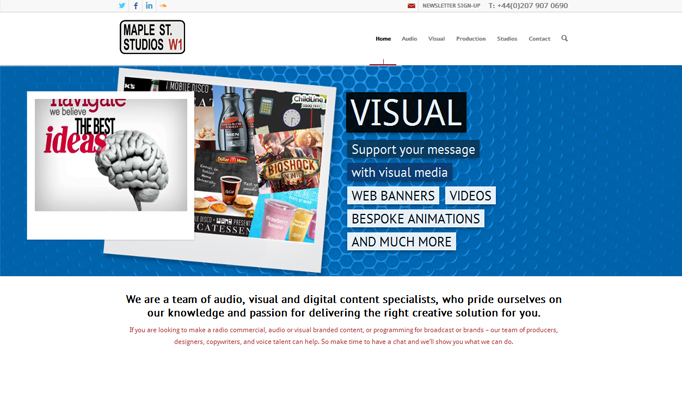Click the Bioshock collage photo

coord(289,161)
